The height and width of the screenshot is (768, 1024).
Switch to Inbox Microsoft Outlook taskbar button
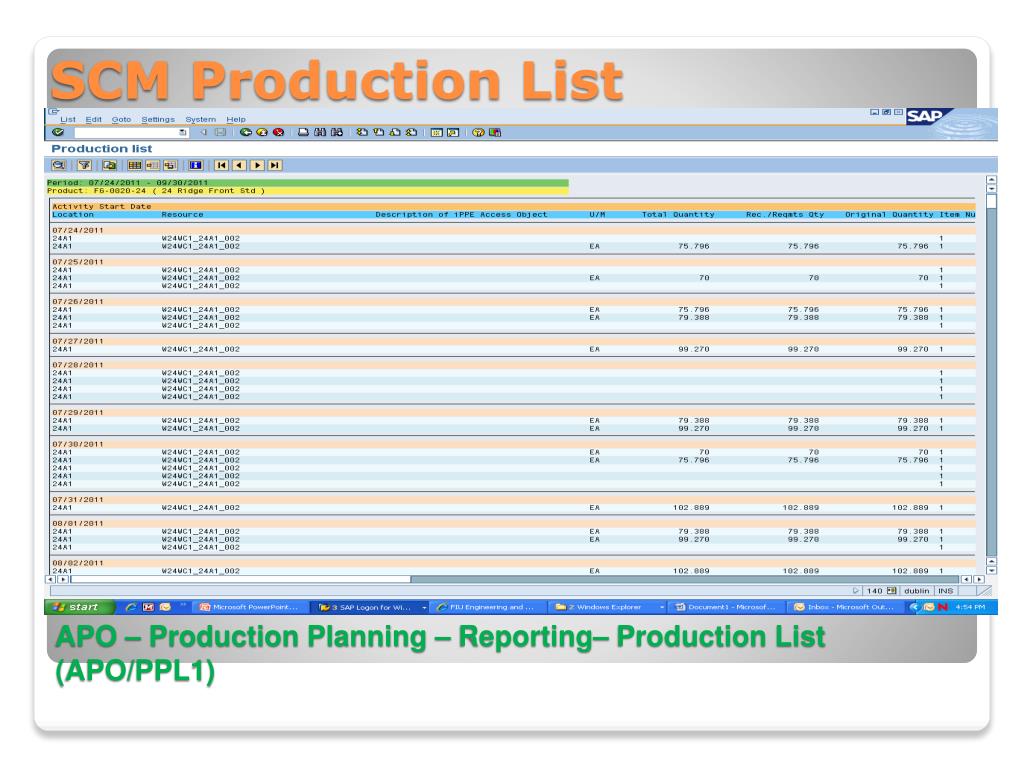click(845, 607)
